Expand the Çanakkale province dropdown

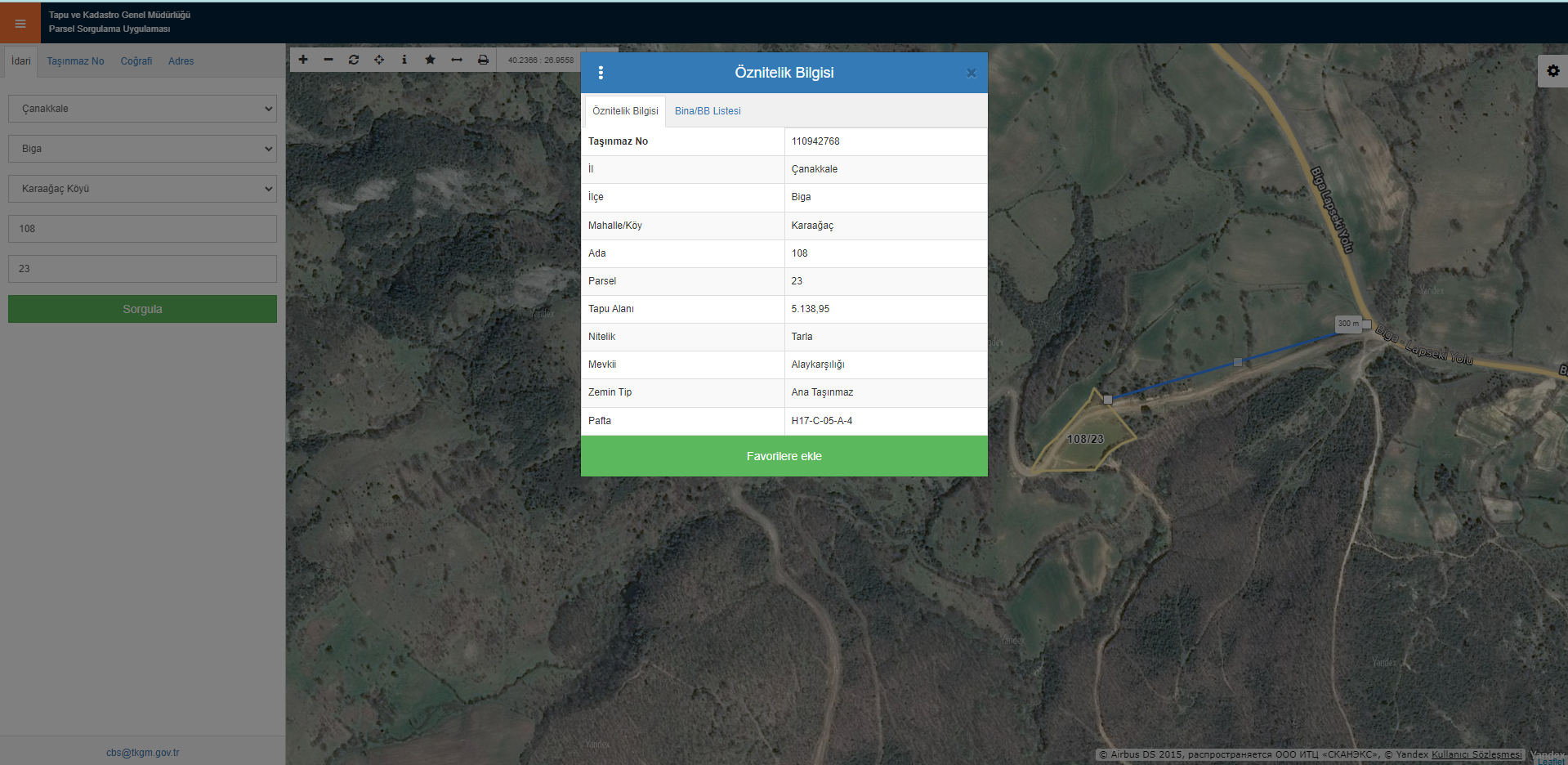[142, 109]
